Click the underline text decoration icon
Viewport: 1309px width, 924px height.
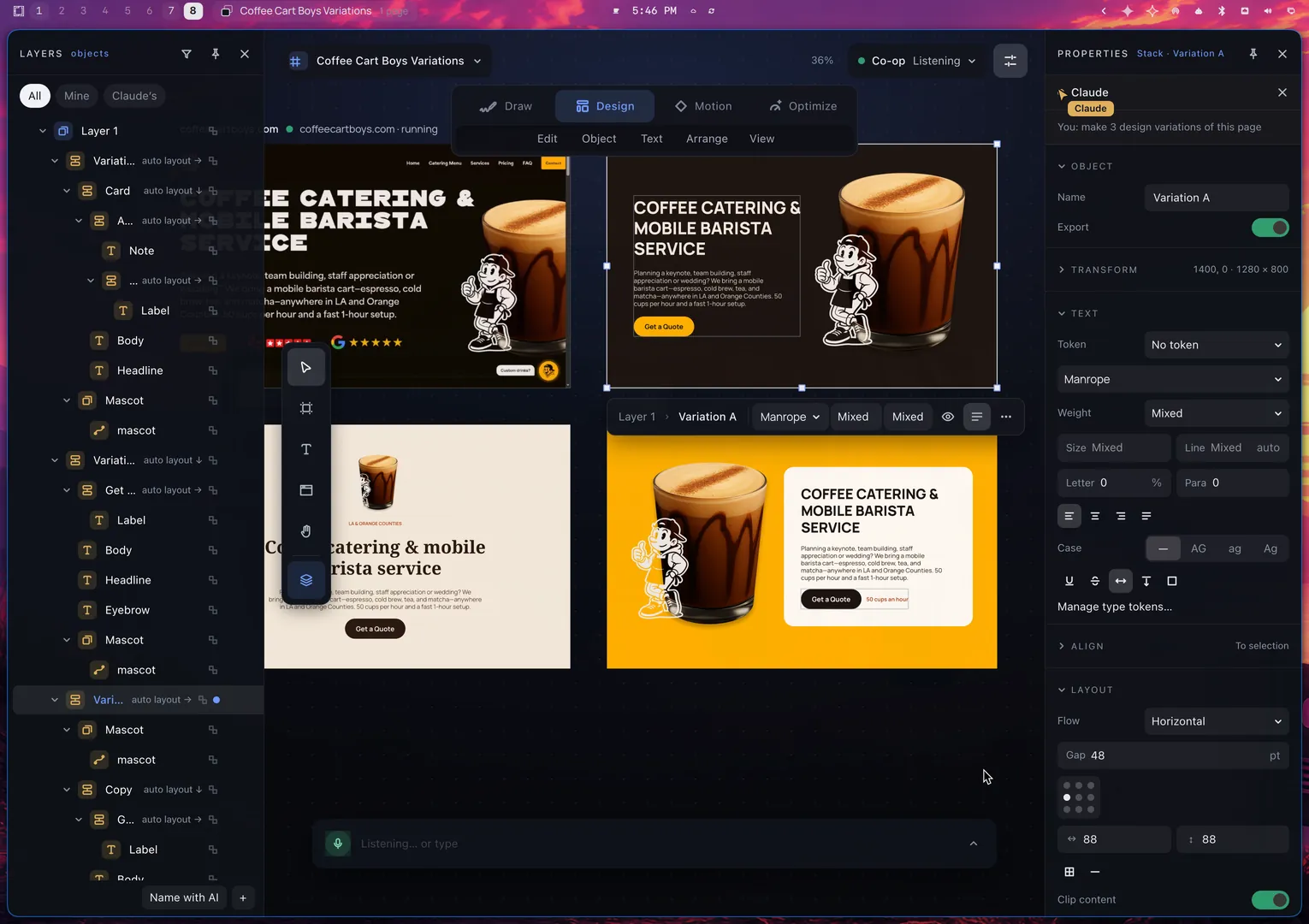(x=1069, y=581)
